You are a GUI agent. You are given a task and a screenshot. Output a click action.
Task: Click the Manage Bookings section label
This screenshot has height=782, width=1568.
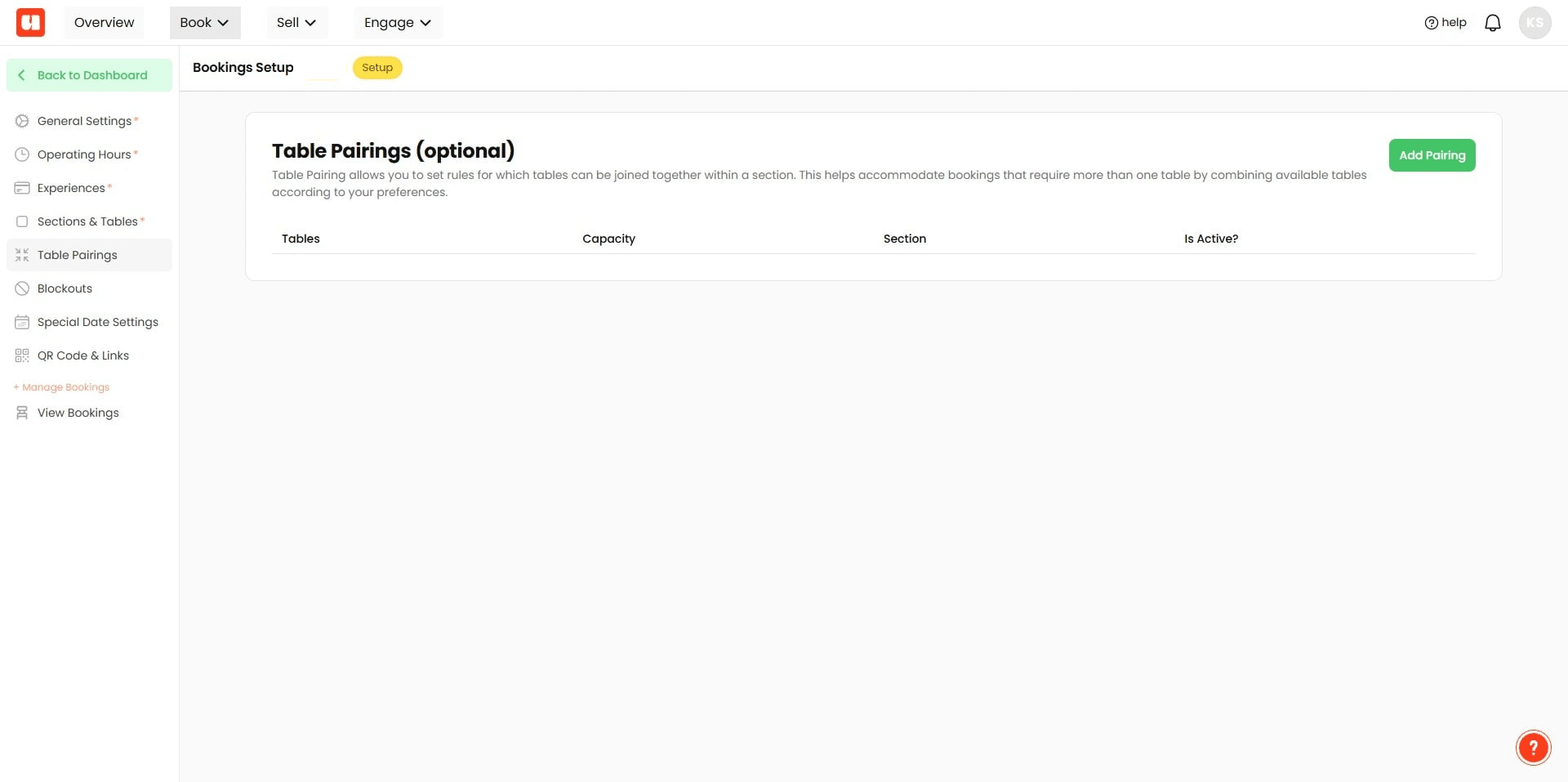[x=61, y=387]
